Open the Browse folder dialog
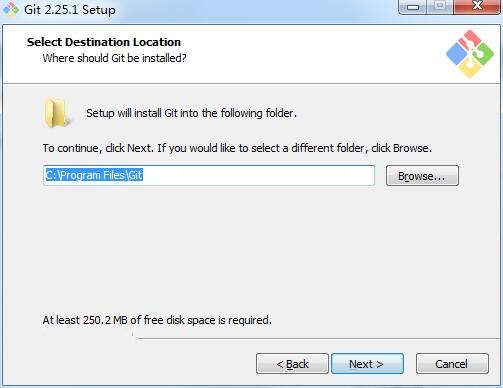The height and width of the screenshot is (388, 503). tap(422, 176)
